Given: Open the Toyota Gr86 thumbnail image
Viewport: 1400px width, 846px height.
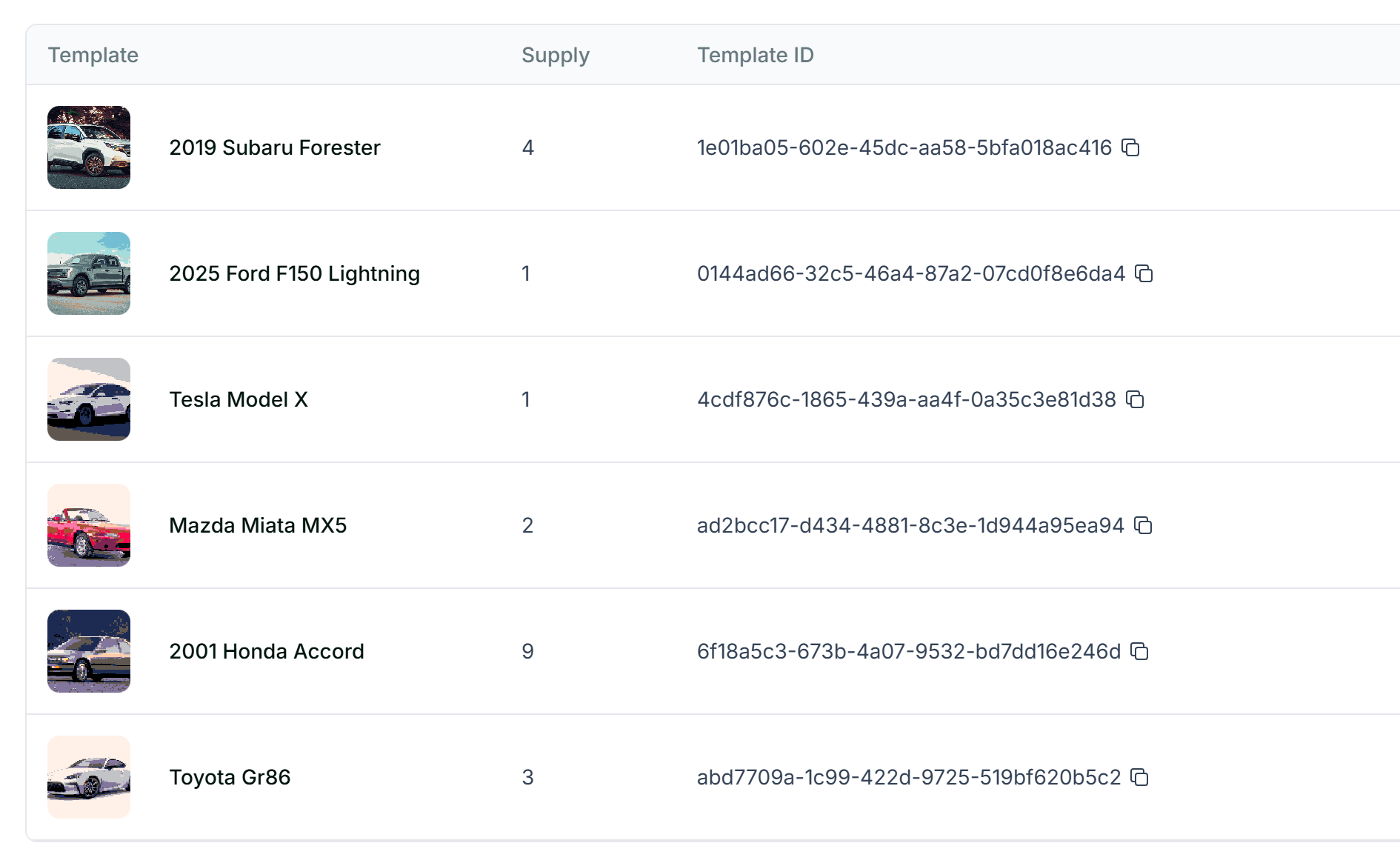Looking at the screenshot, I should point(89,777).
